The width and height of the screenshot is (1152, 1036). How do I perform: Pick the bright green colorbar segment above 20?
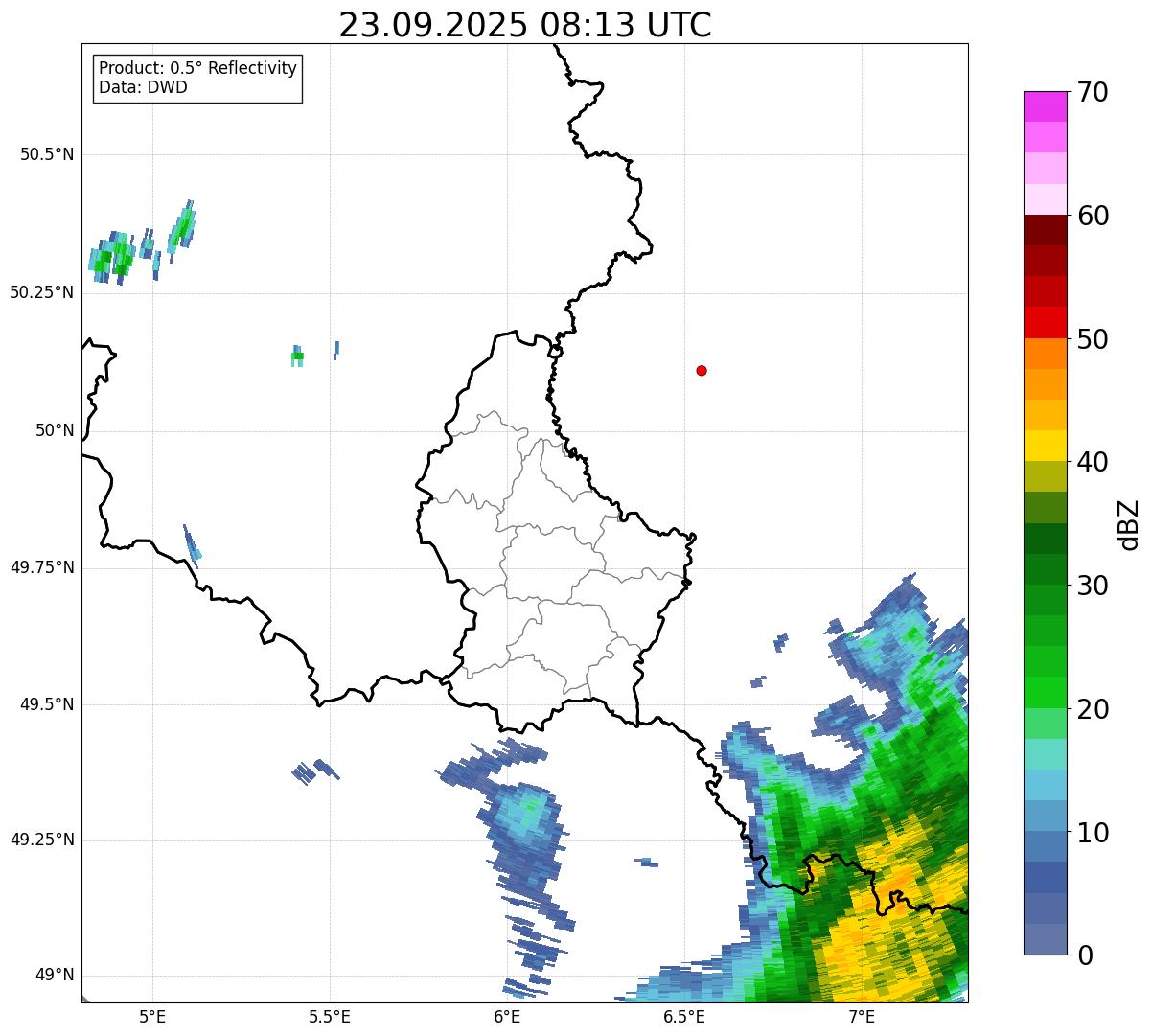[x=1045, y=693]
